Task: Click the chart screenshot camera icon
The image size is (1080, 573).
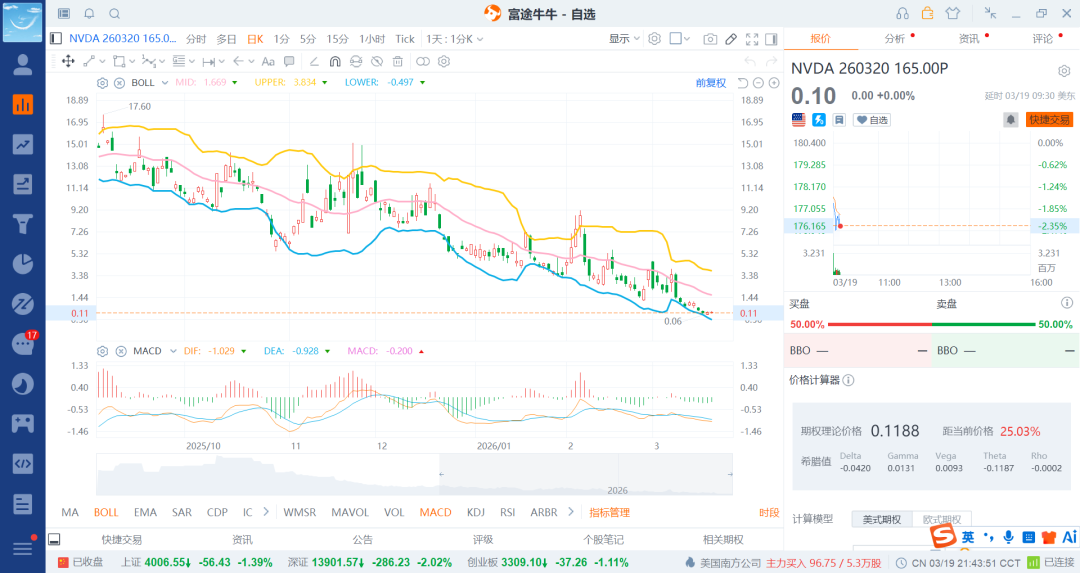Action: (710, 39)
